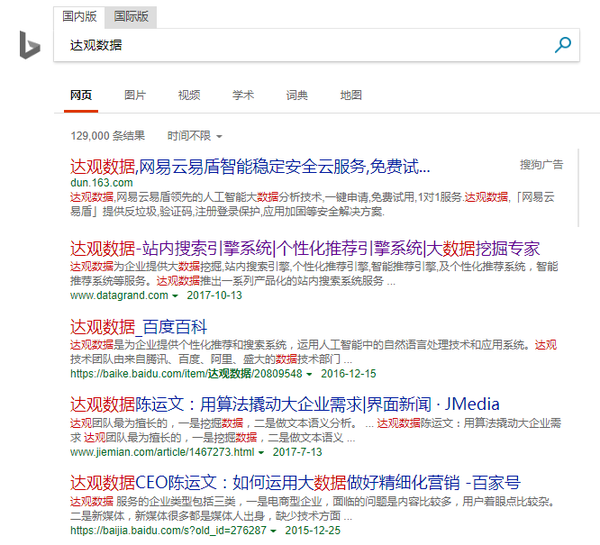Click the www.jiemian.com article URL
This screenshot has height=545, width=600.
(162, 452)
